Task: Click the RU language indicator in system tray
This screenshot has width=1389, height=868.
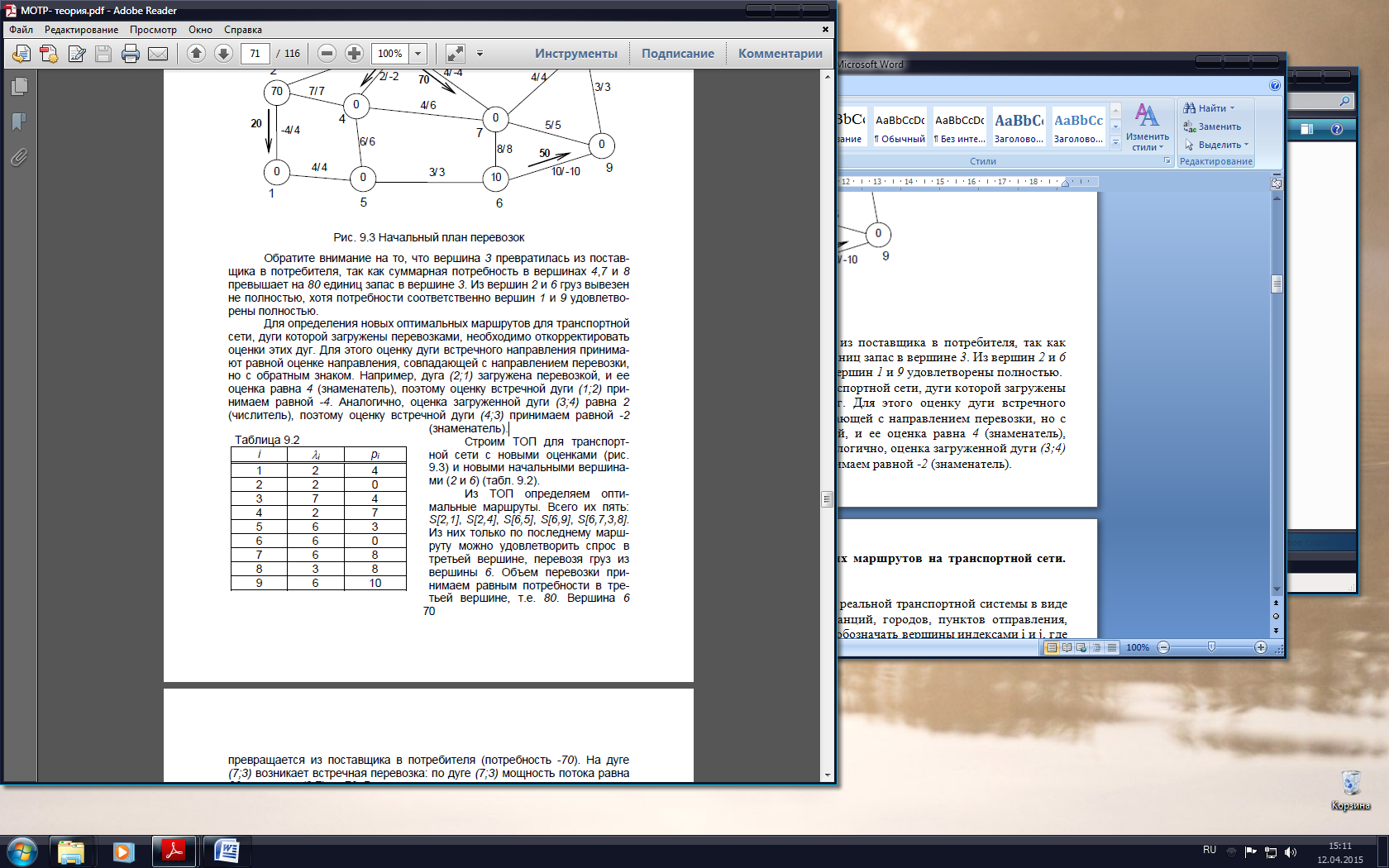Action: pos(1210,850)
